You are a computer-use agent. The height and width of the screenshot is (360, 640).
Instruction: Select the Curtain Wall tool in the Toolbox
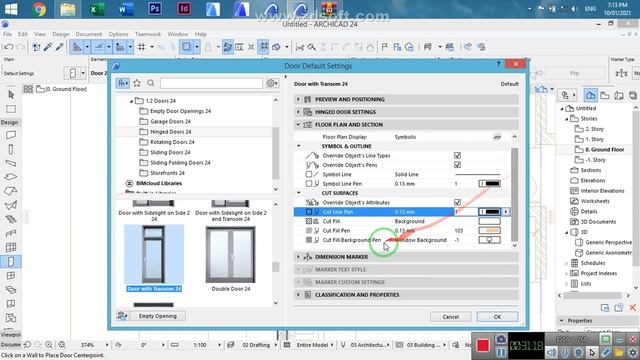[11, 247]
